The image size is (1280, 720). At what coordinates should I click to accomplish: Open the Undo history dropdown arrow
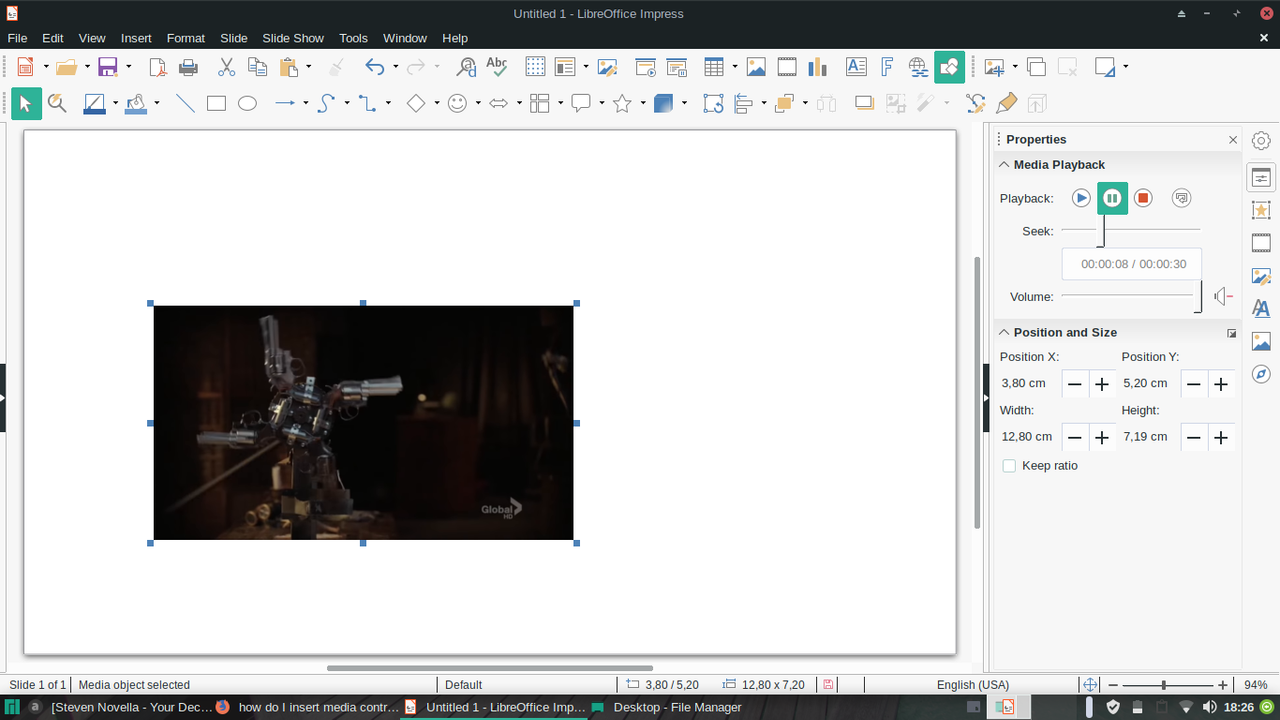point(395,67)
